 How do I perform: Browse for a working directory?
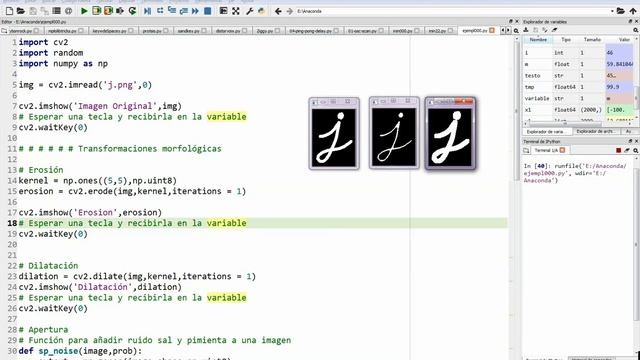click(x=621, y=11)
